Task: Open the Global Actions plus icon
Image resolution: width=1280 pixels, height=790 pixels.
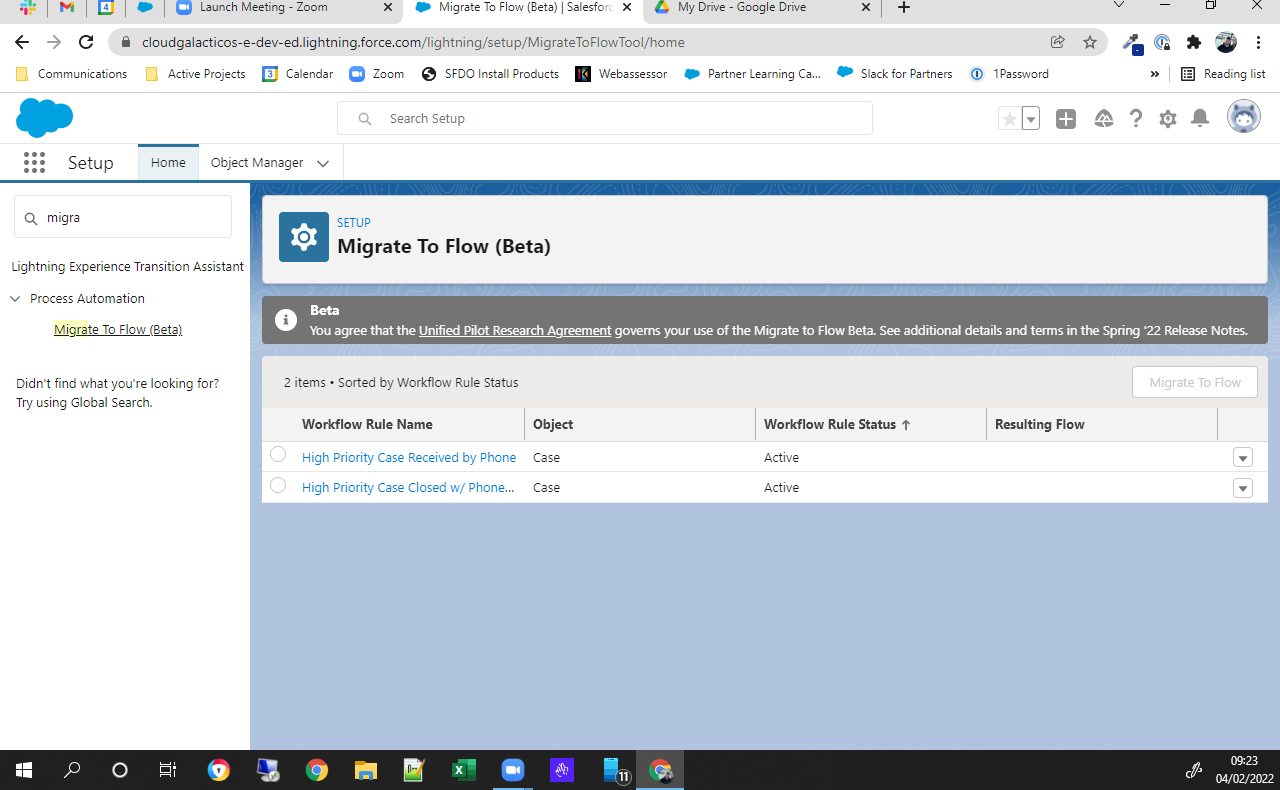Action: click(x=1066, y=119)
